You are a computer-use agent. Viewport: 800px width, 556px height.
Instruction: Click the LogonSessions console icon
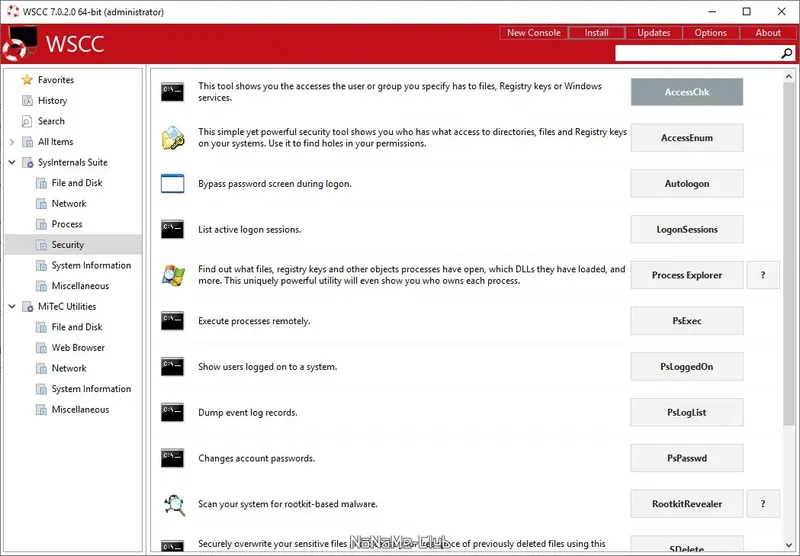[x=172, y=230]
